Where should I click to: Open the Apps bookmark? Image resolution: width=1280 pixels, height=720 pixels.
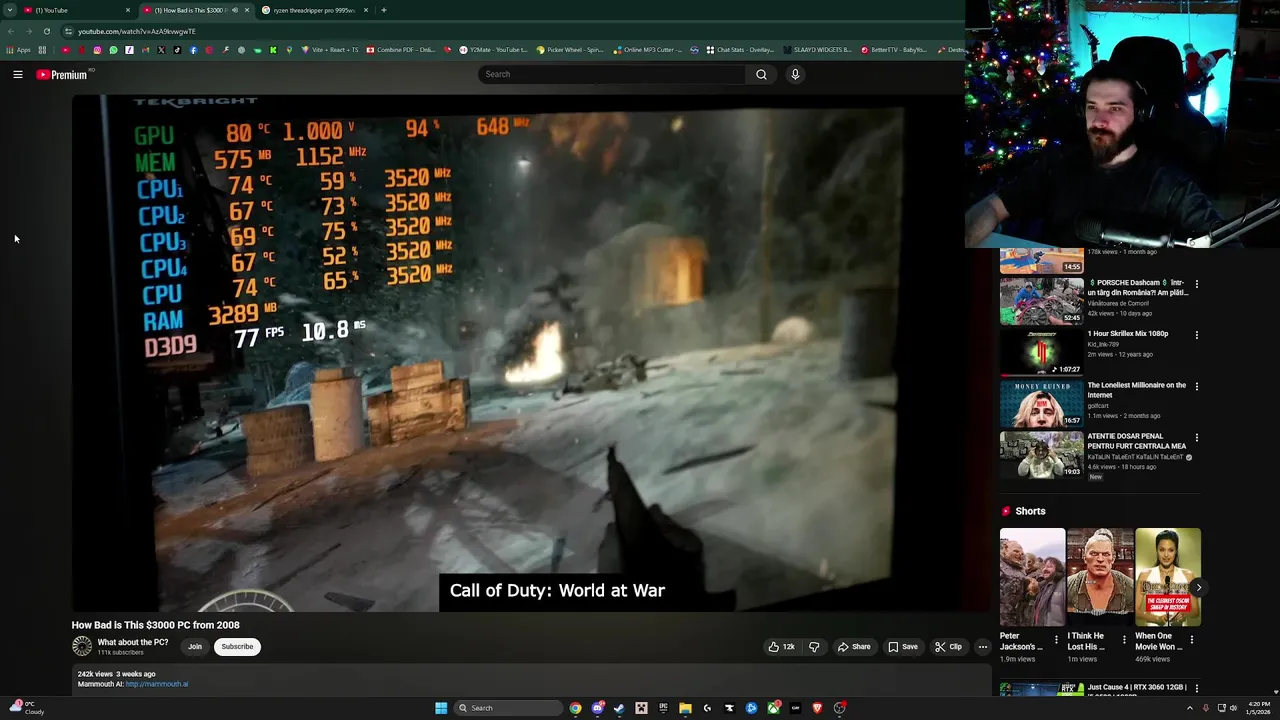pyautogui.click(x=19, y=50)
